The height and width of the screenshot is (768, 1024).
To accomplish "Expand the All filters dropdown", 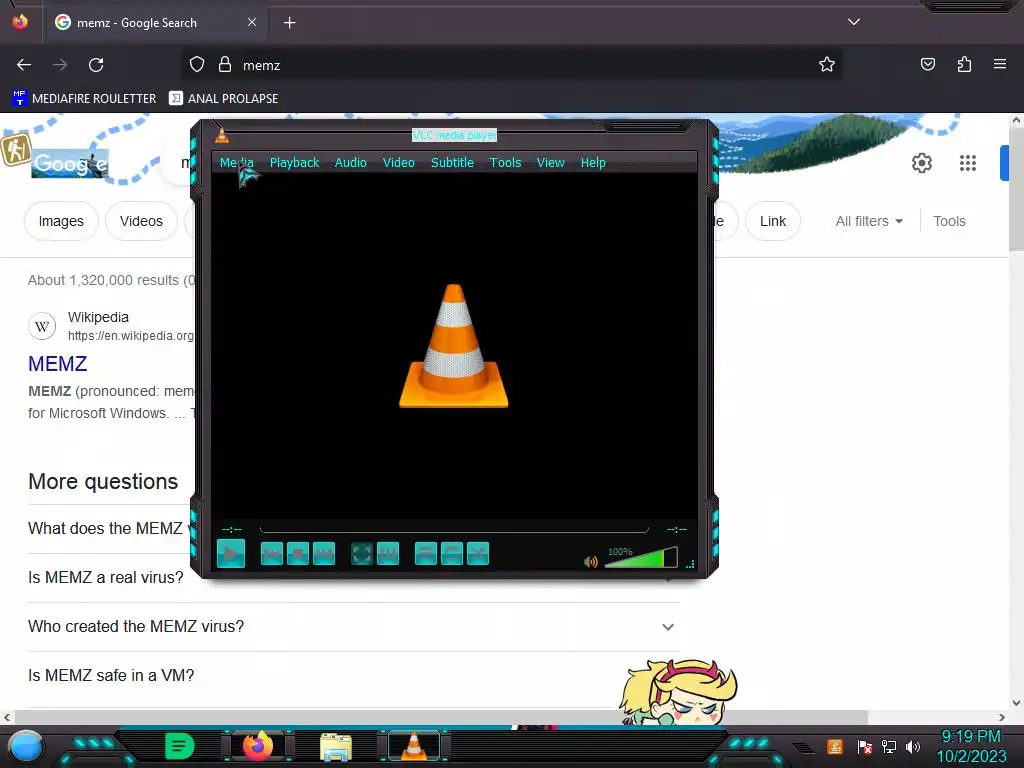I will coord(869,221).
